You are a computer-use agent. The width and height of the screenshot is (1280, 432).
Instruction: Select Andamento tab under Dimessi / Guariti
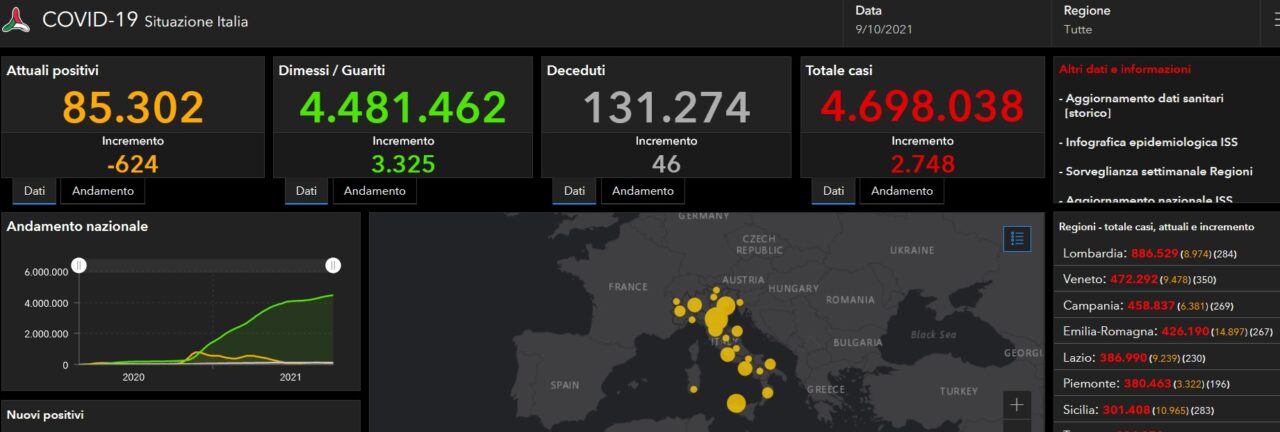[x=375, y=191]
